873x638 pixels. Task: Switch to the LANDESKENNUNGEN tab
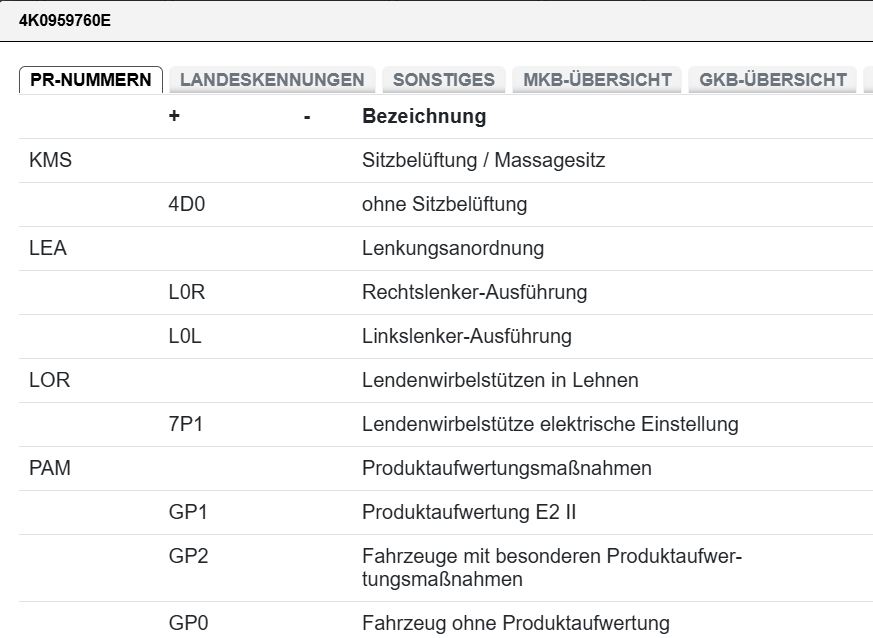click(x=272, y=80)
